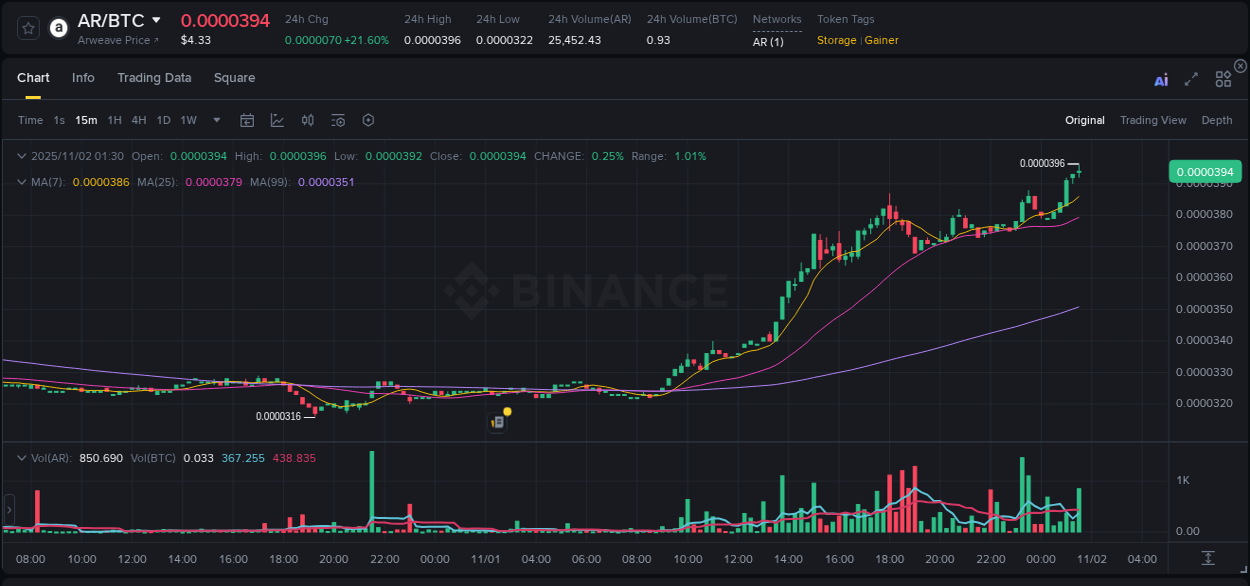Switch to the Trading Data tab
The image size is (1250, 586).
coord(154,77)
